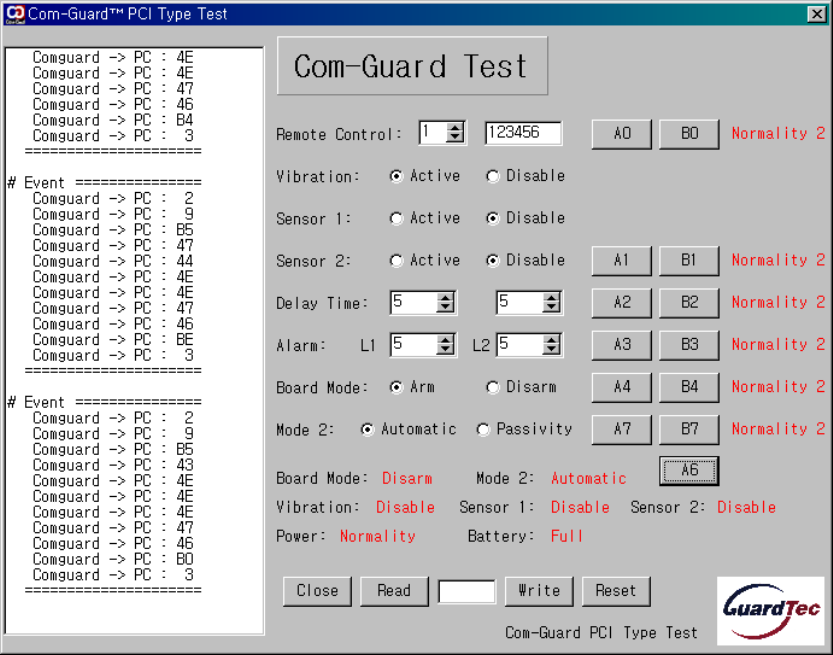The width and height of the screenshot is (833, 655).
Task: Increase the Alarm L2 value
Action: [x=551, y=341]
